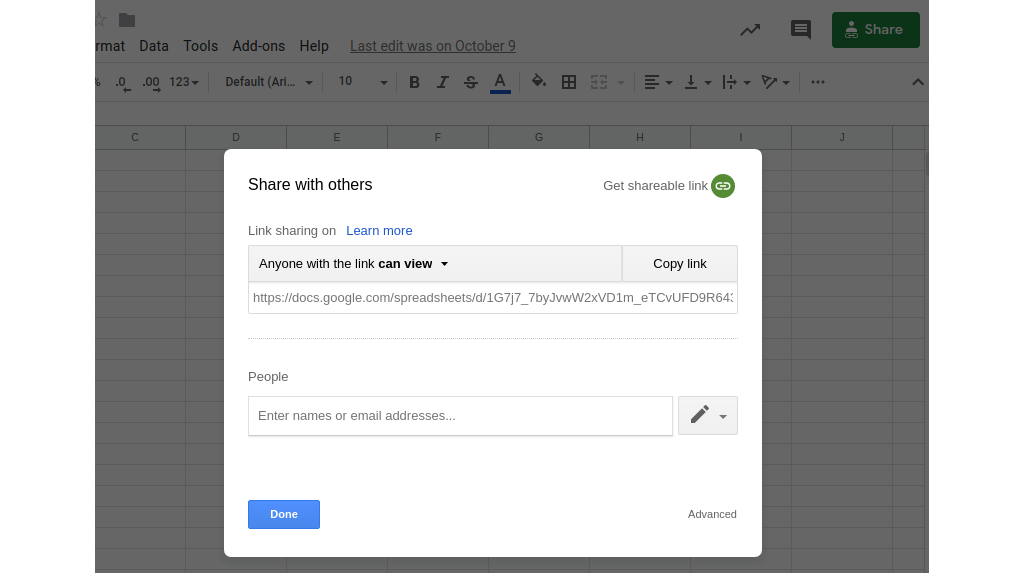
Task: Open the activity trend icon
Action: pyautogui.click(x=750, y=30)
